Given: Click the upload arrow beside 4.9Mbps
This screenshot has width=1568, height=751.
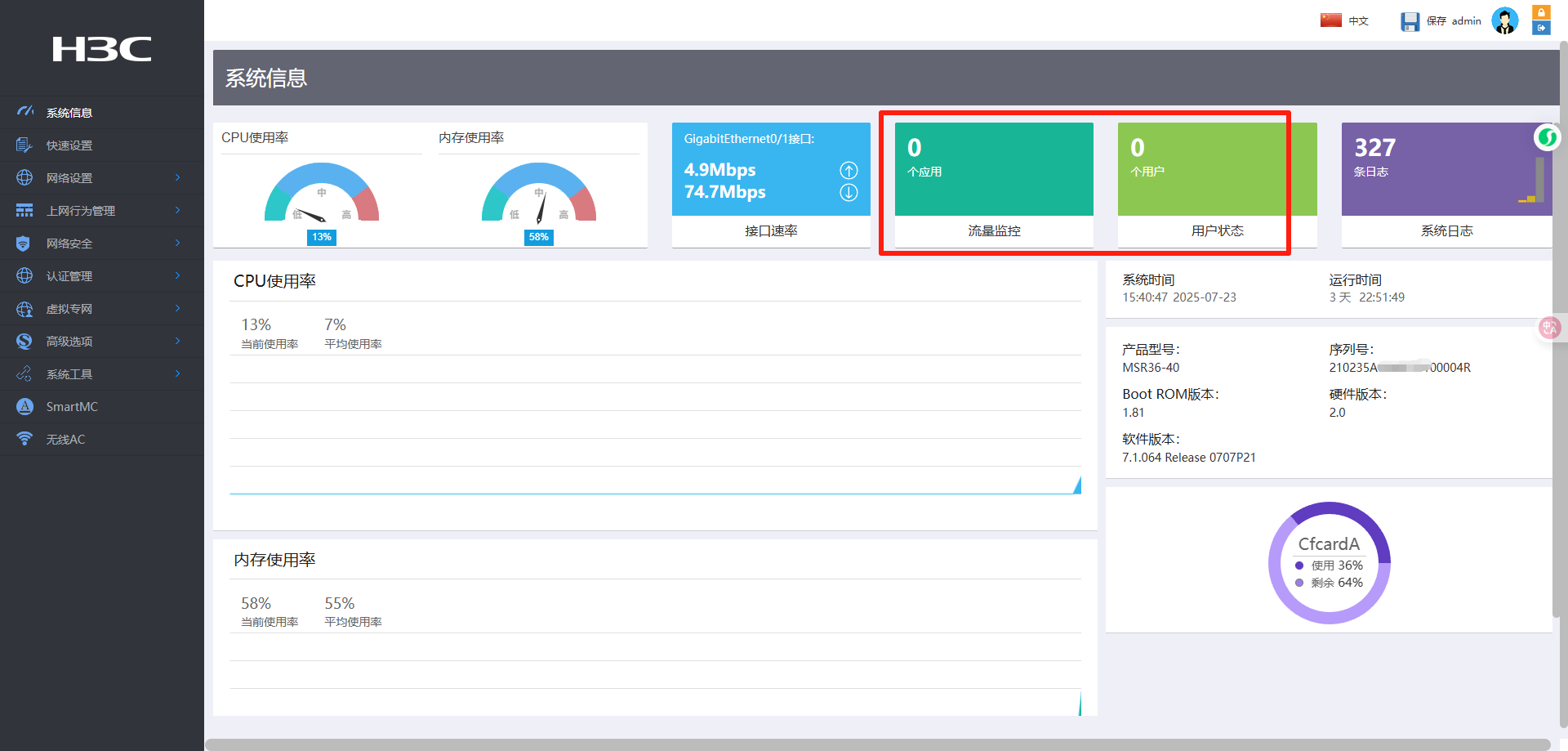Looking at the screenshot, I should 849,170.
